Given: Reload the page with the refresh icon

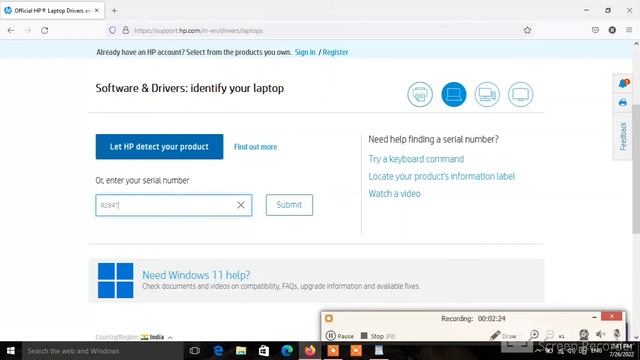Looking at the screenshot, I should 44,30.
